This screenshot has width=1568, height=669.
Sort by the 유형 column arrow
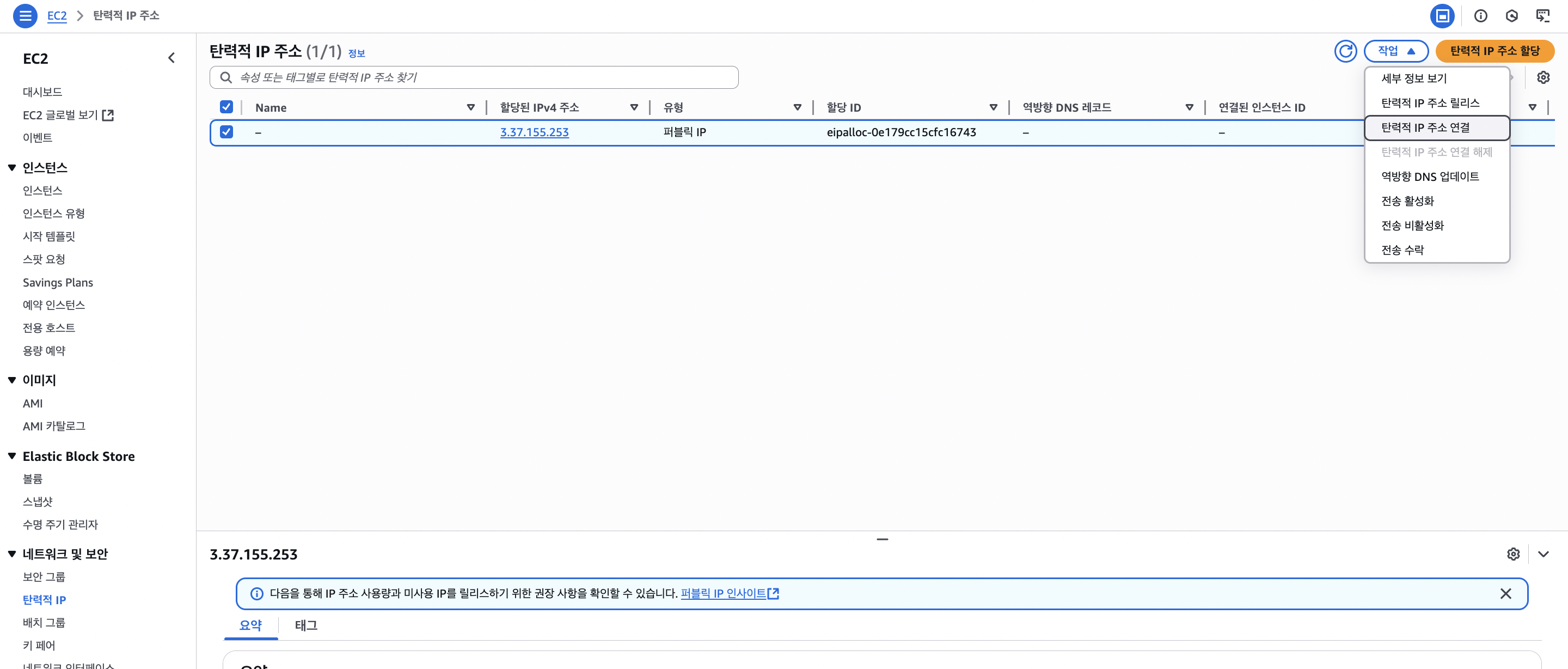(797, 107)
